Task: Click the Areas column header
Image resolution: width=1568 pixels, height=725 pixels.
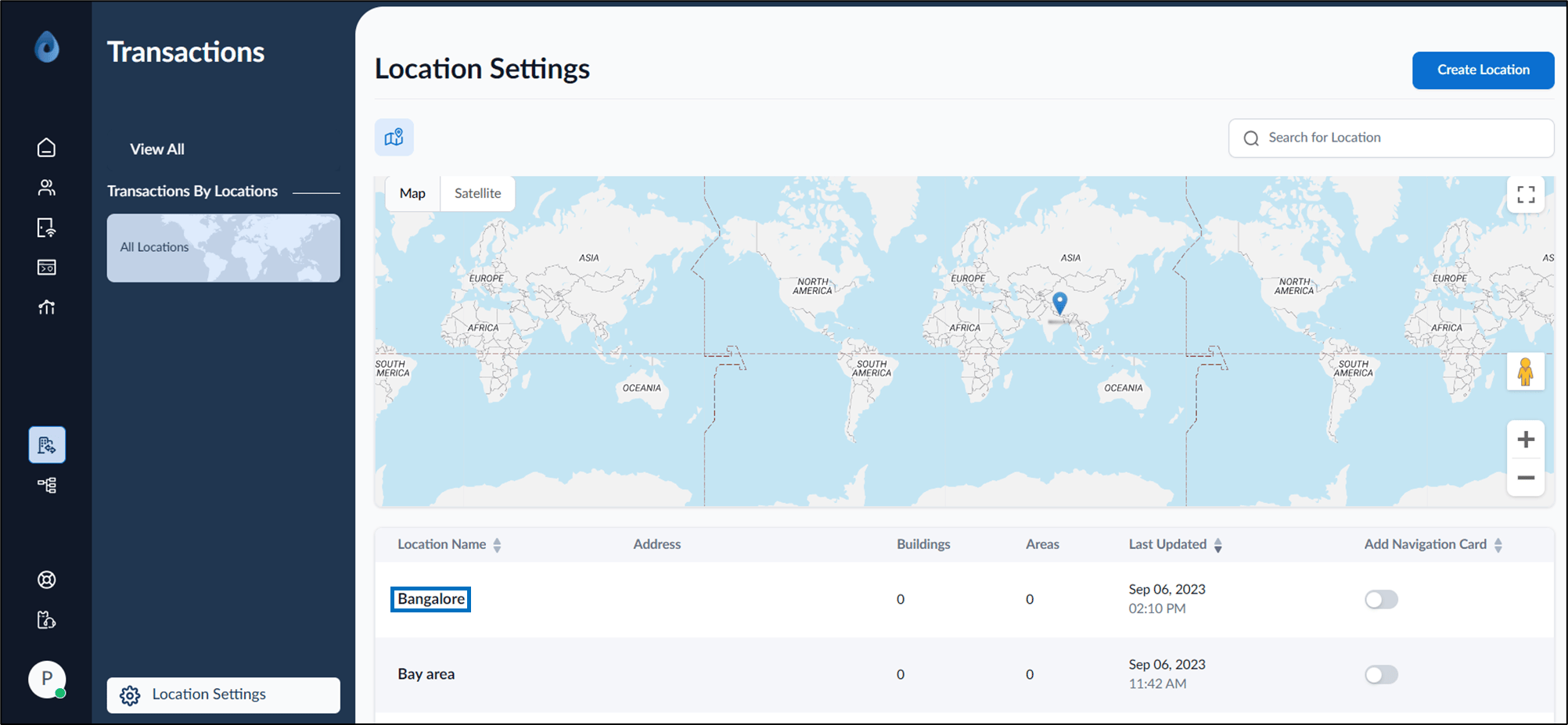Action: coord(1042,544)
